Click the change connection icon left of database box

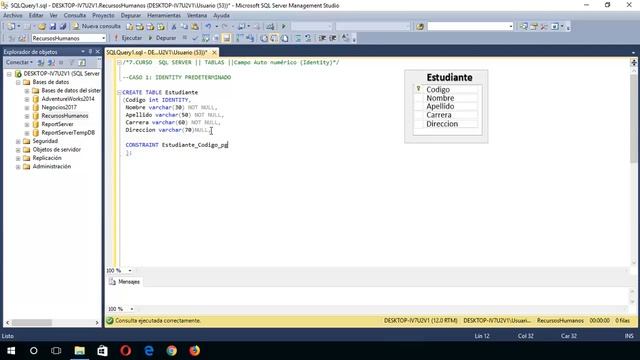point(22,38)
